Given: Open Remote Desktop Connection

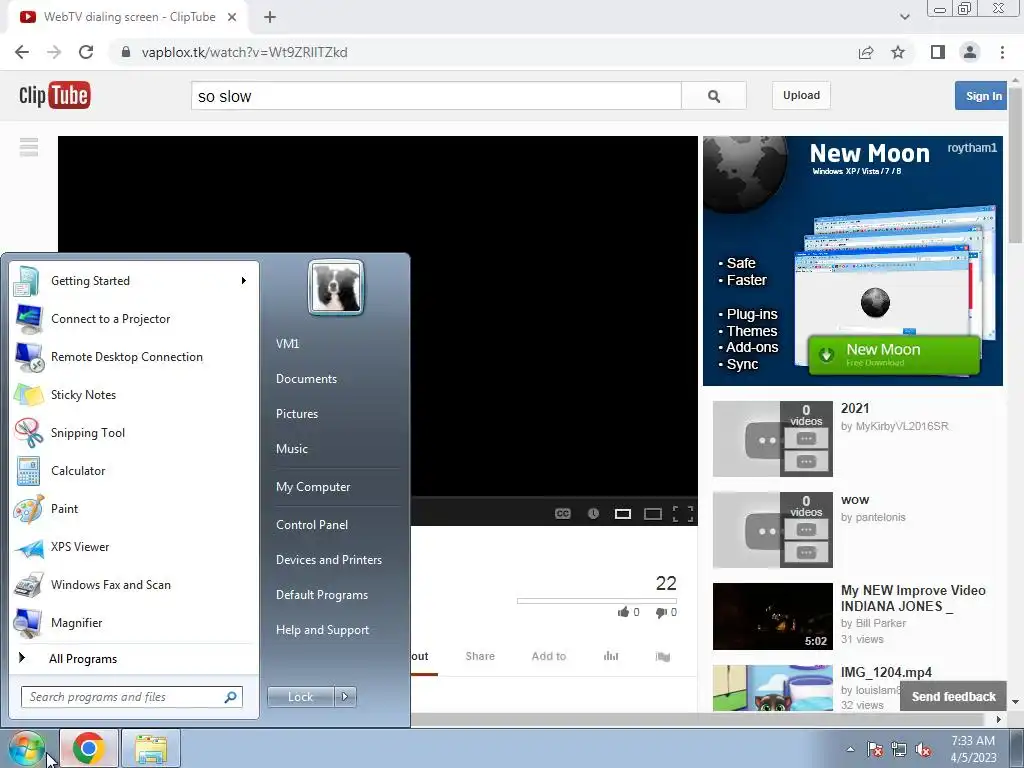Looking at the screenshot, I should pos(135,357).
